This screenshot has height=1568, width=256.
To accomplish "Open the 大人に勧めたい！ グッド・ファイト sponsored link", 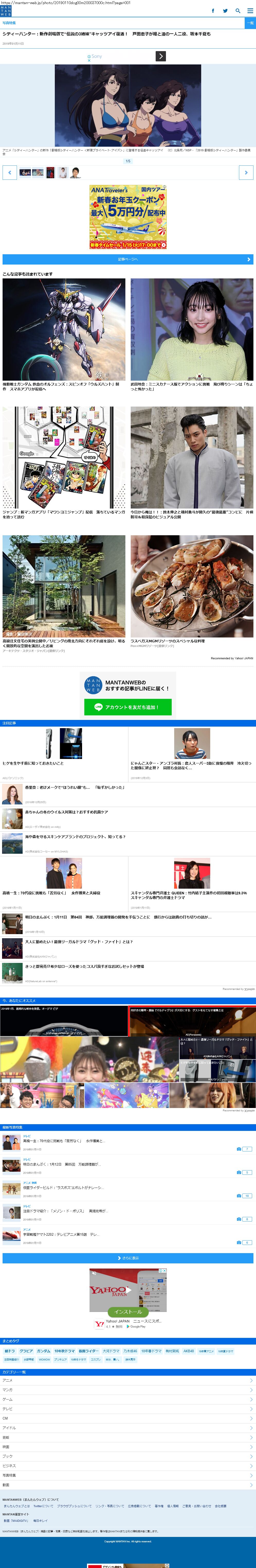I will tap(79, 942).
